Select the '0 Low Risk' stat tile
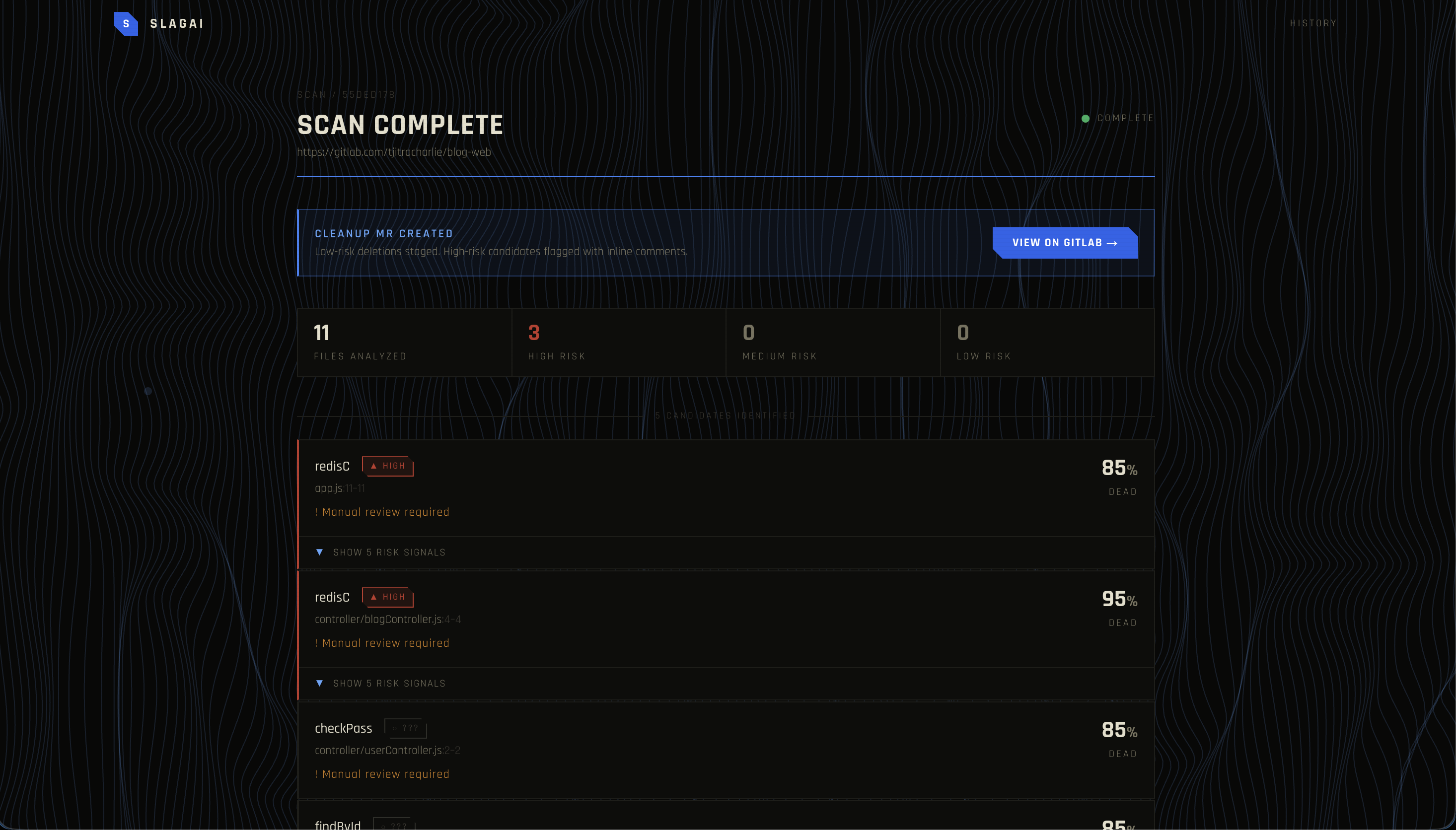This screenshot has height=830, width=1456. coord(1048,343)
